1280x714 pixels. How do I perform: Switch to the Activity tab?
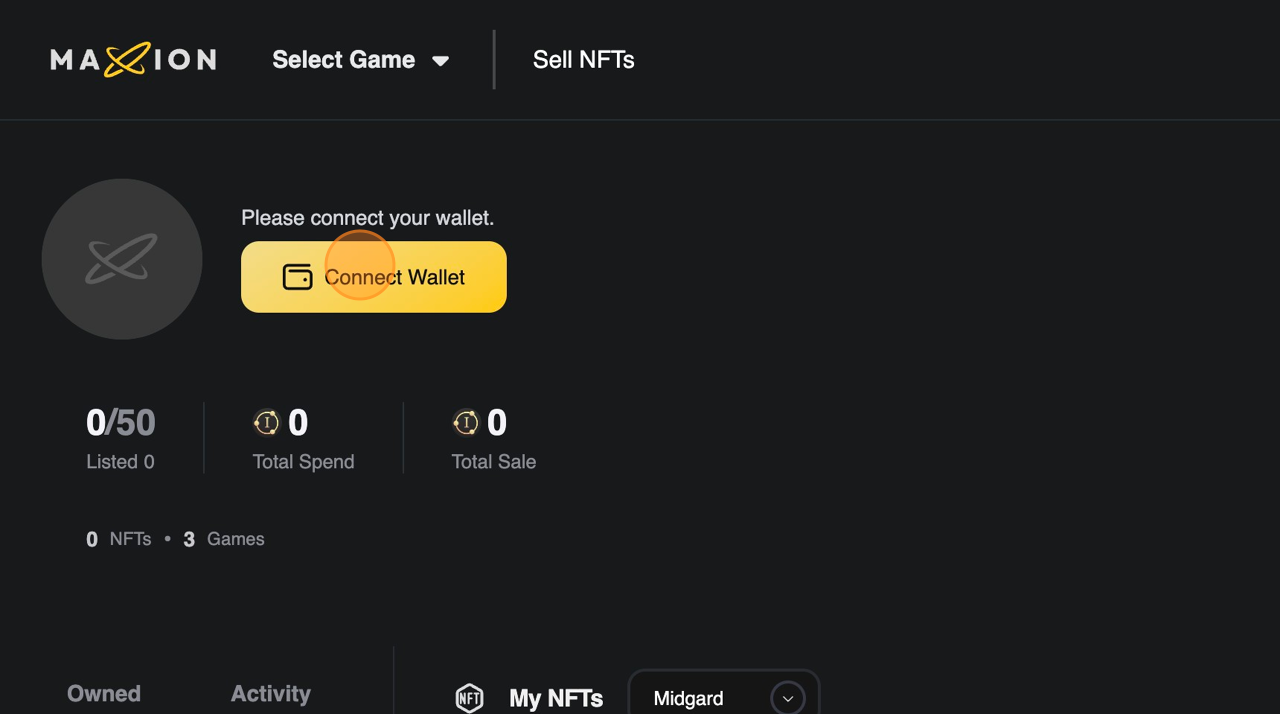(x=270, y=694)
